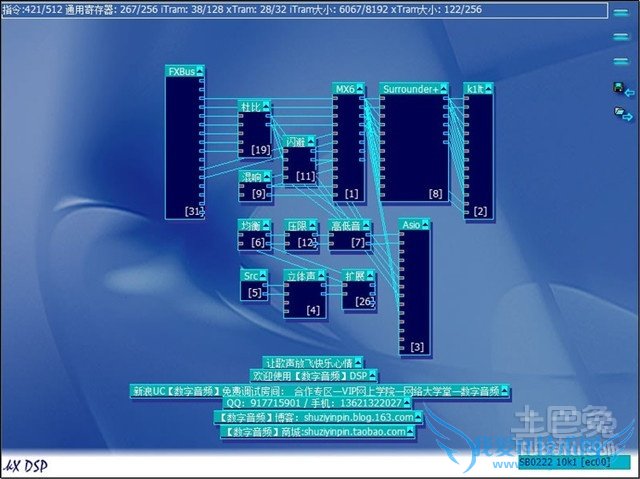Select the 立体声 stereo plugin title
The image size is (640, 479).
click(x=302, y=276)
